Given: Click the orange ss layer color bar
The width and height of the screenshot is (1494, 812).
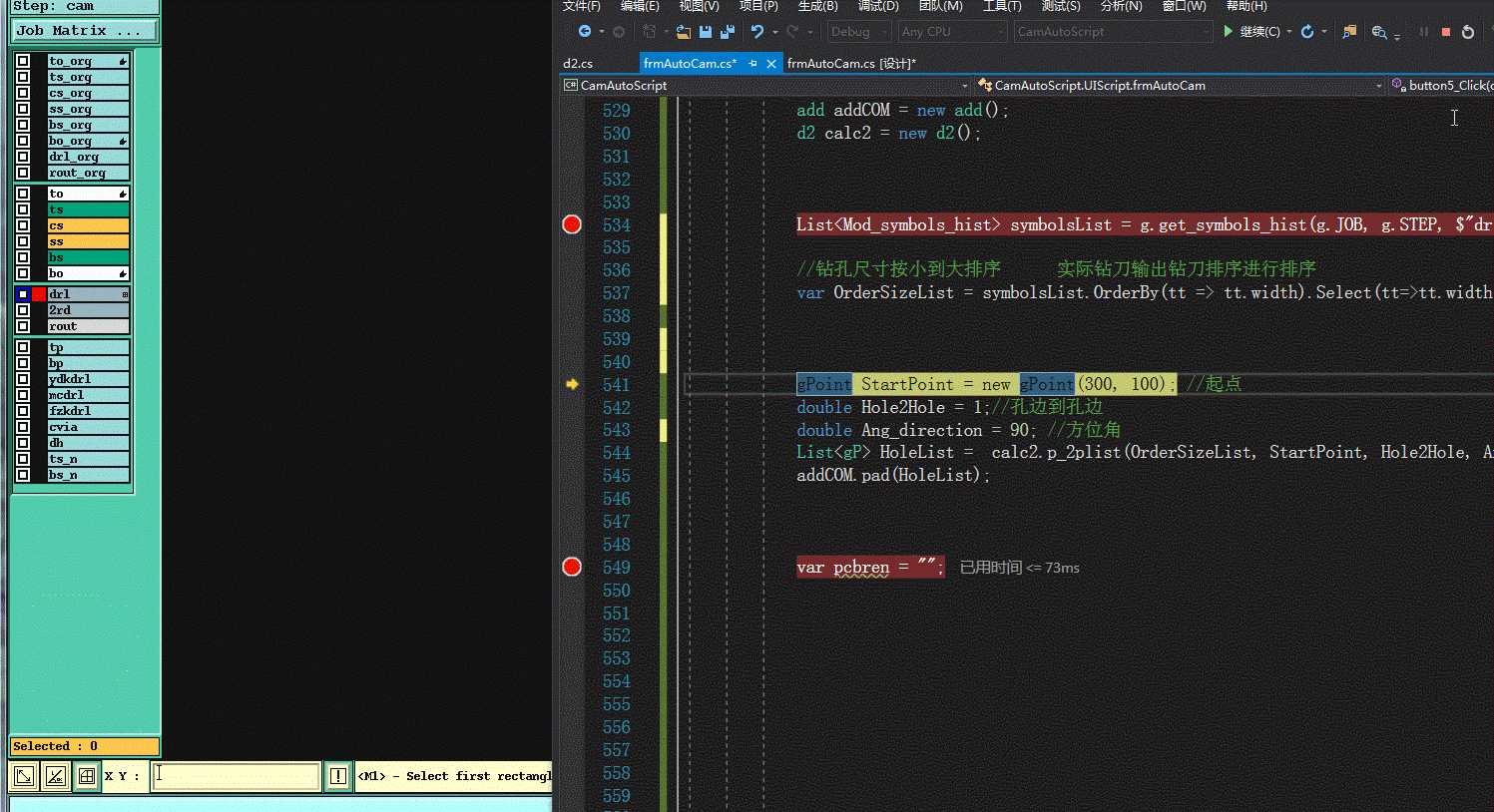Looking at the screenshot, I should [x=89, y=241].
